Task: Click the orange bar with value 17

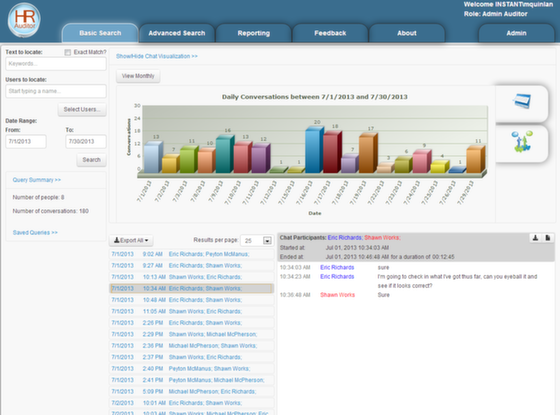Action: pos(368,153)
